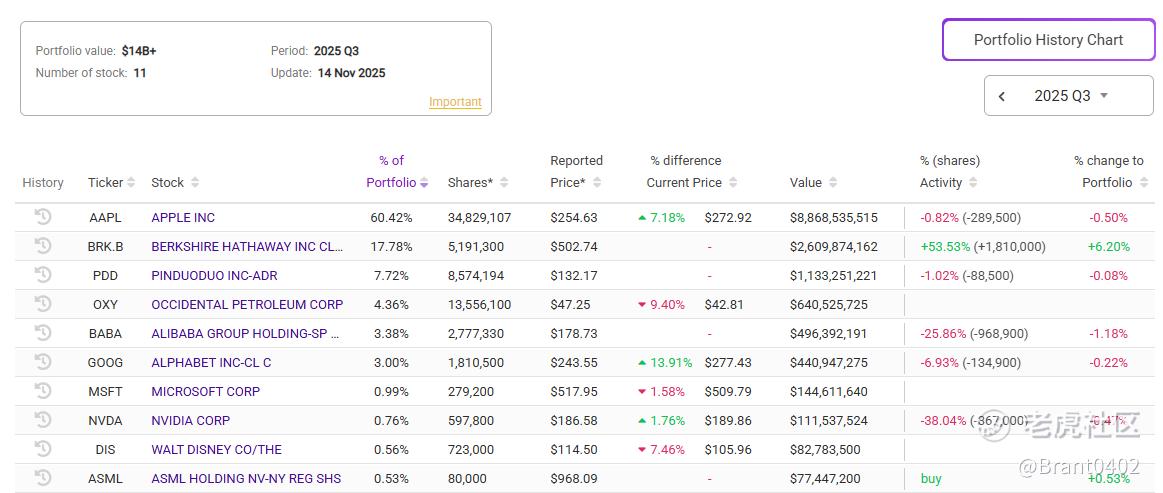Open WALT DISNEY CO/THE stock link

point(216,449)
